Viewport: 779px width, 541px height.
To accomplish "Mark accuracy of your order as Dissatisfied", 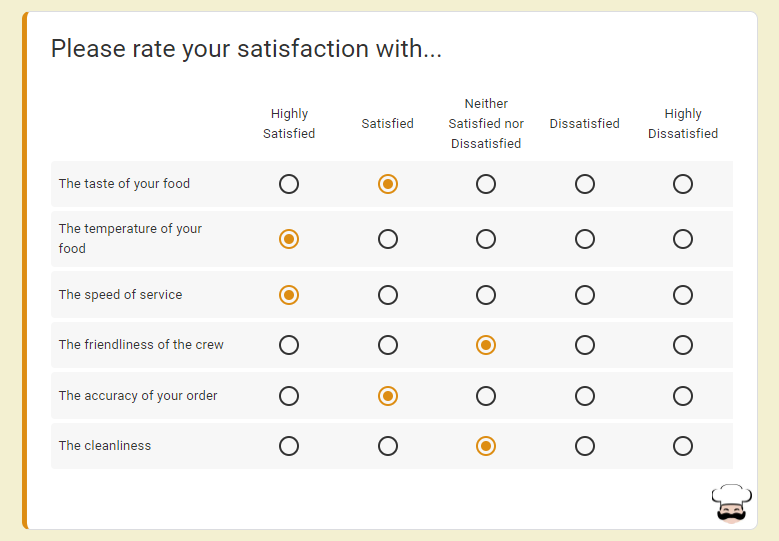I will click(x=585, y=396).
